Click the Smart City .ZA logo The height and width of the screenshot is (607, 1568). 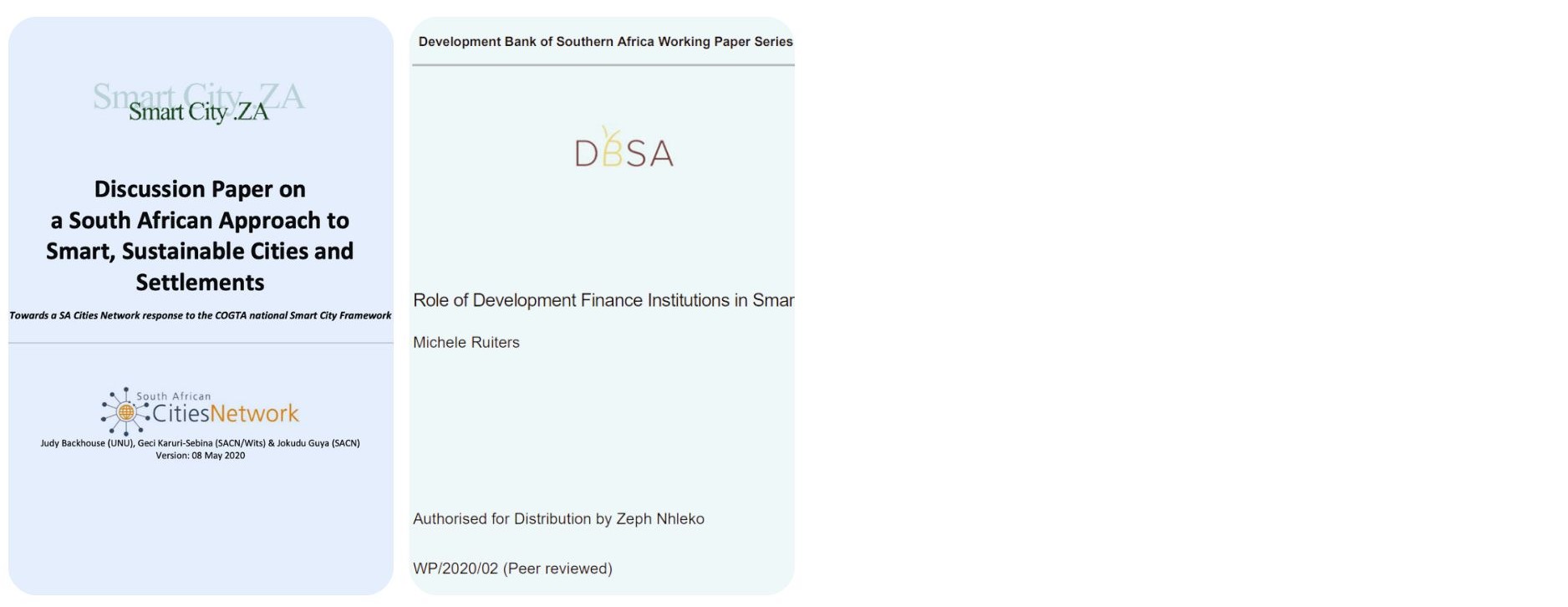pos(199,102)
